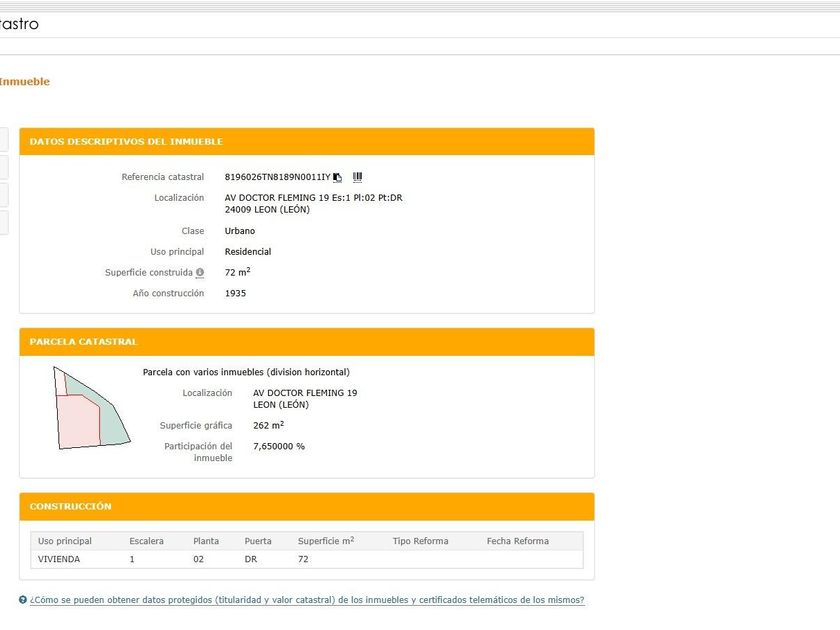Click the Tipo Reforma column header
The height and width of the screenshot is (630, 840).
point(420,541)
